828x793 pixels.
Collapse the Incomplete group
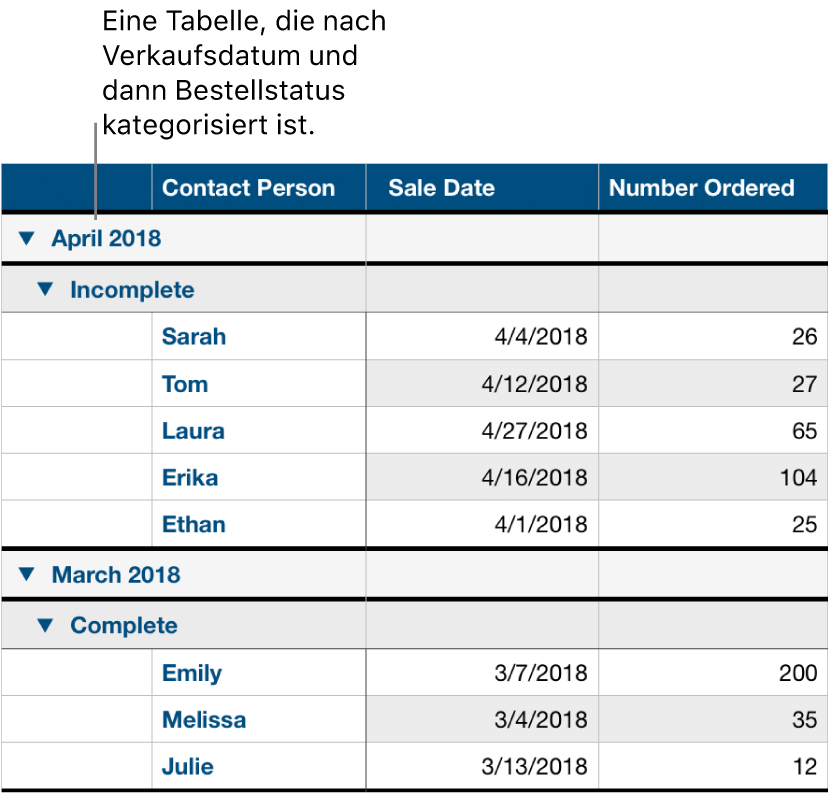(x=44, y=289)
